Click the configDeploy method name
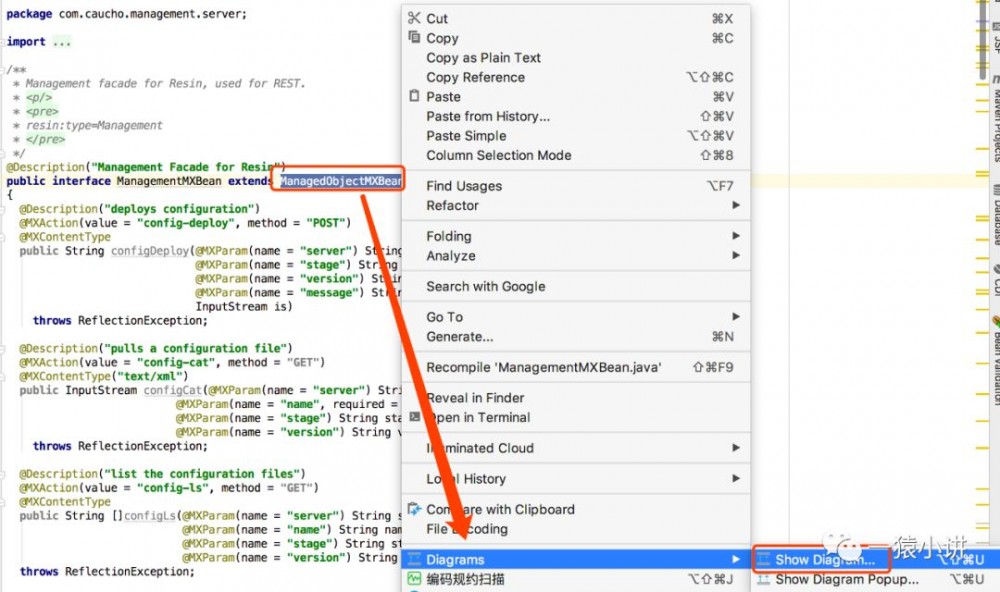1000x592 pixels. pyautogui.click(x=150, y=251)
